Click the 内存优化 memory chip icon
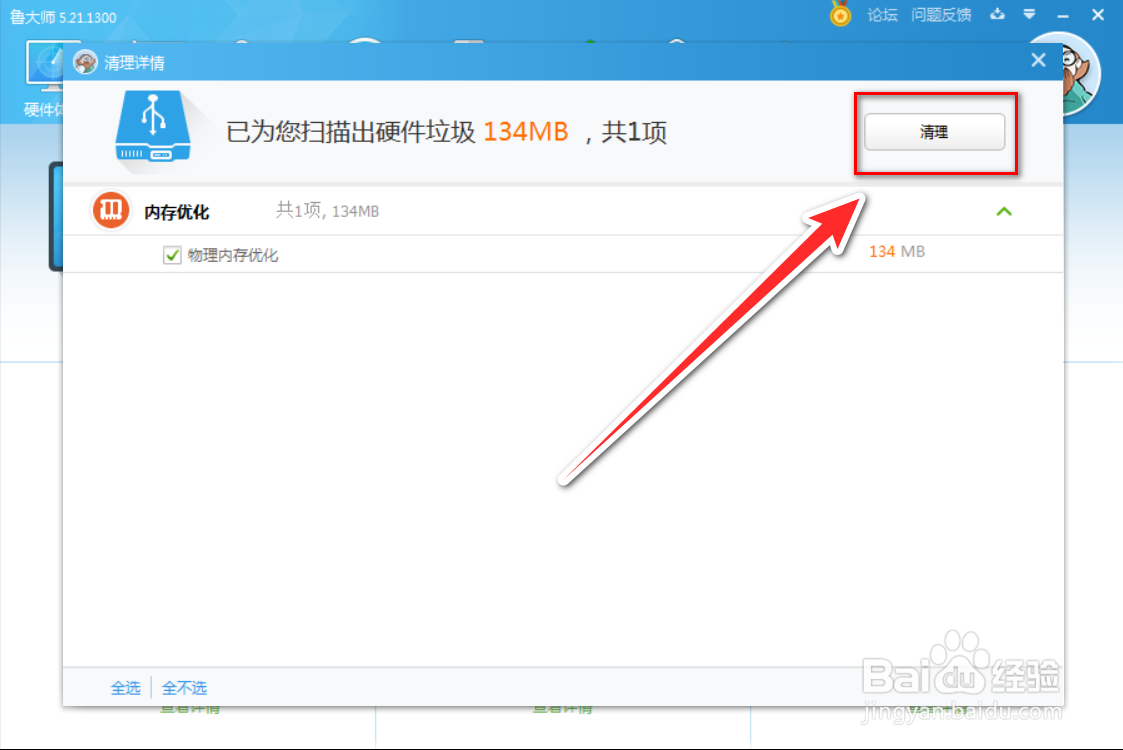 click(110, 210)
